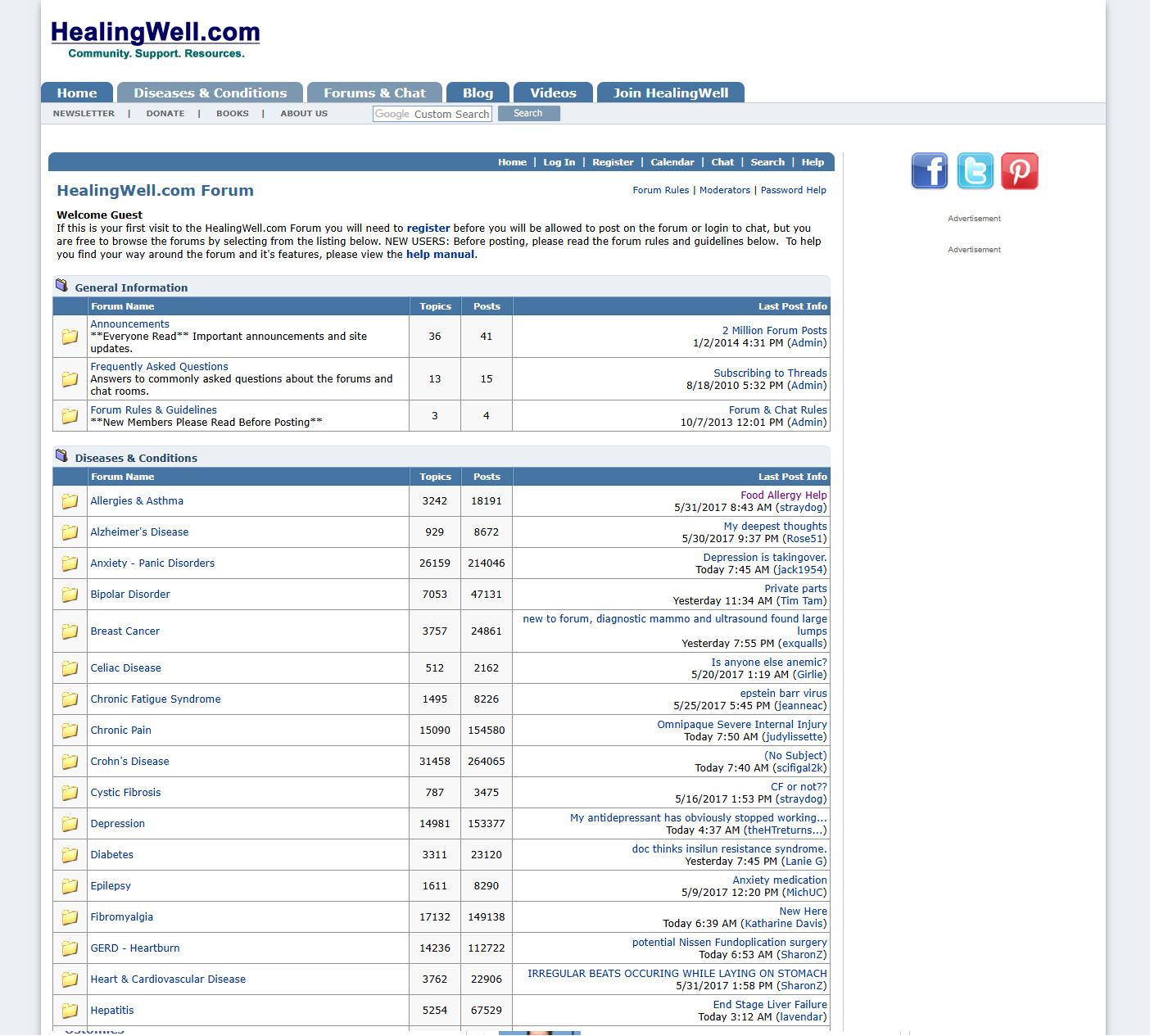Click folder icon beside Heart & Cardiovascular Disease
The height and width of the screenshot is (1036, 1150).
point(70,979)
